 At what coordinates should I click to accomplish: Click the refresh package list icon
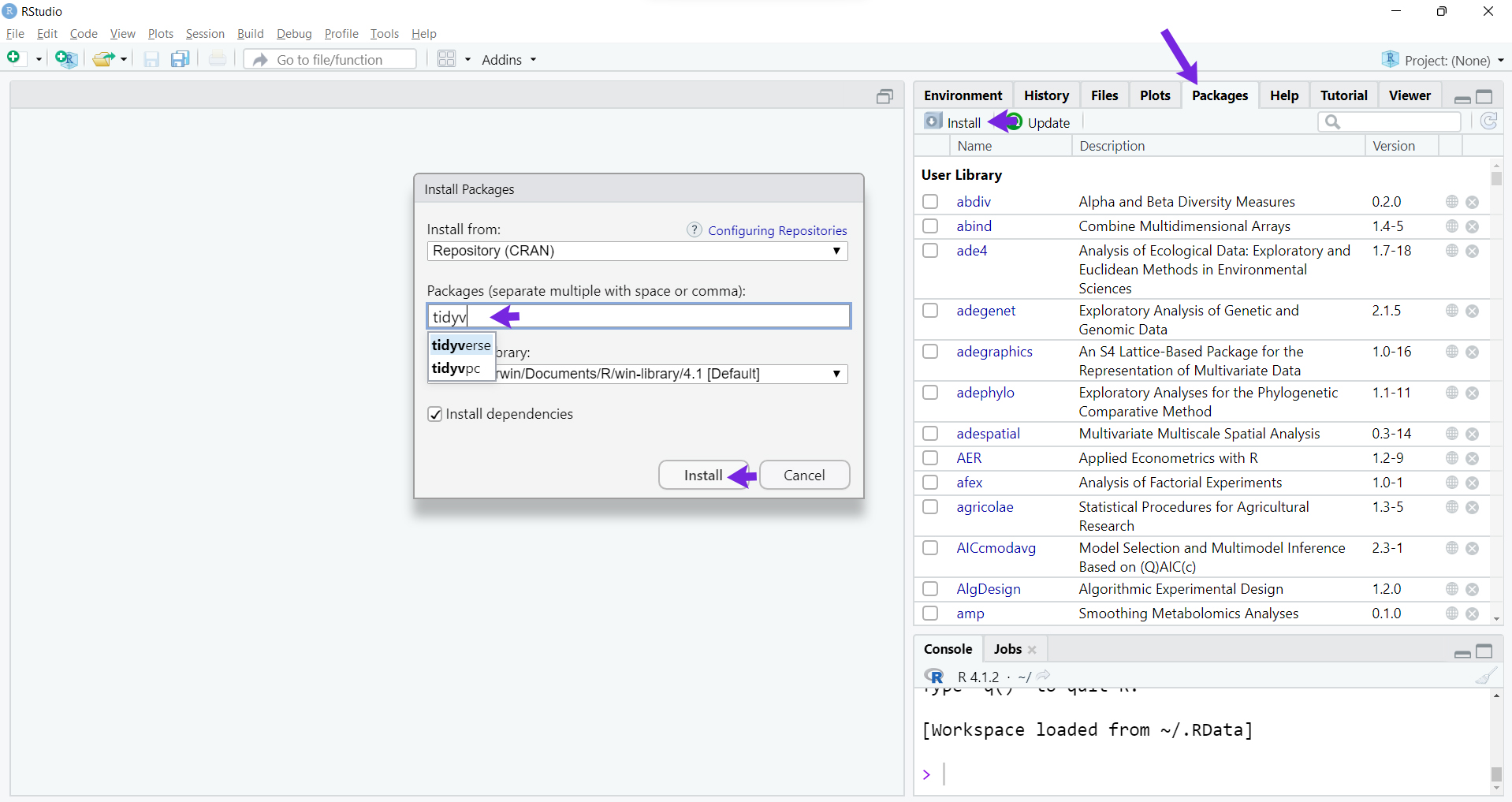coord(1488,121)
